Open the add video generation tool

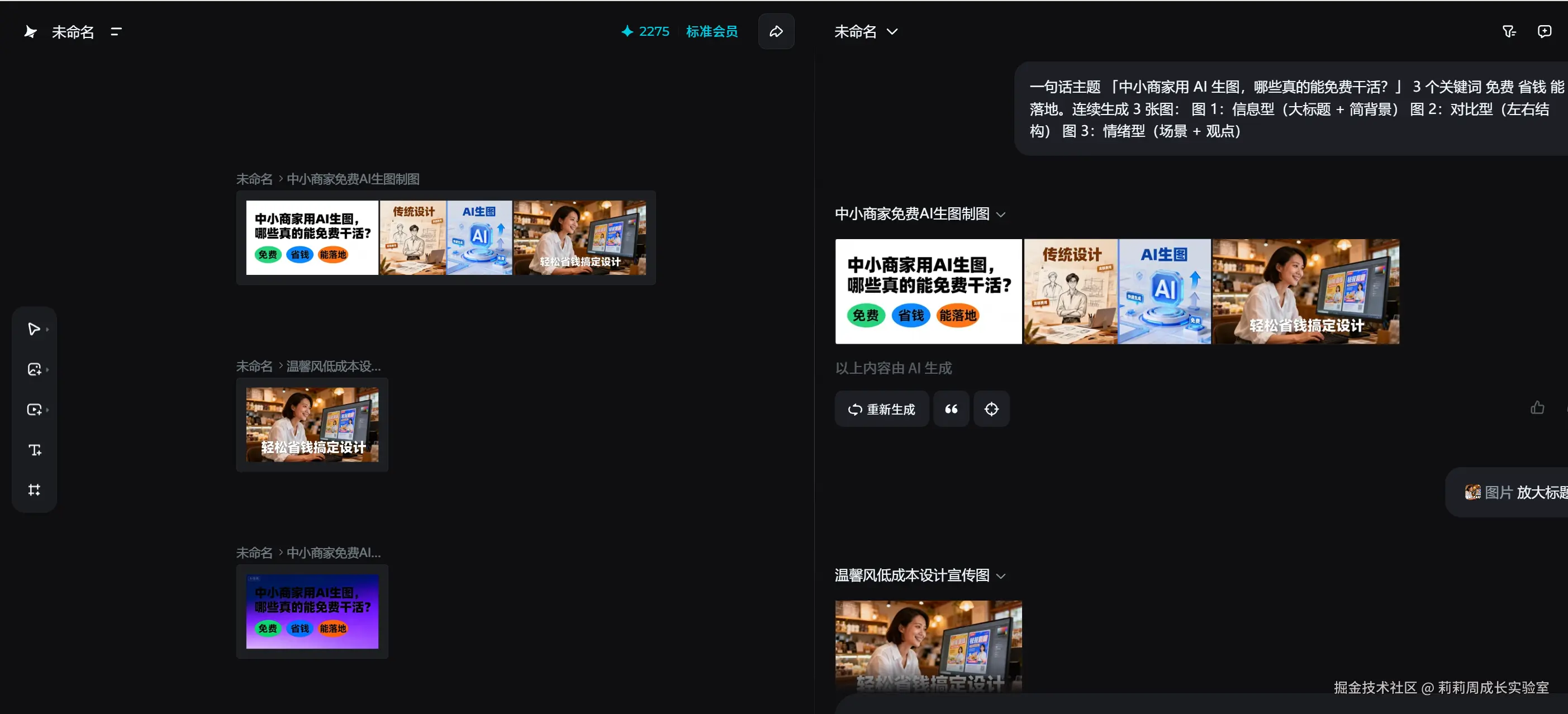(34, 409)
